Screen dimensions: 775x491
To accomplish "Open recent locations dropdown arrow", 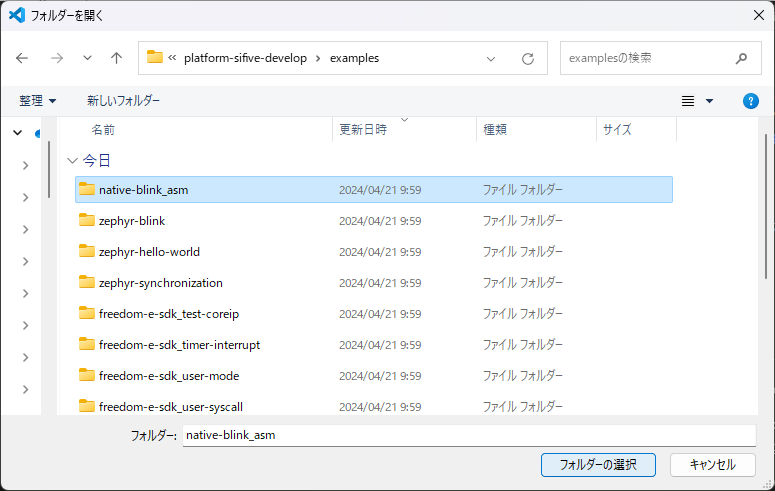I will coord(87,58).
